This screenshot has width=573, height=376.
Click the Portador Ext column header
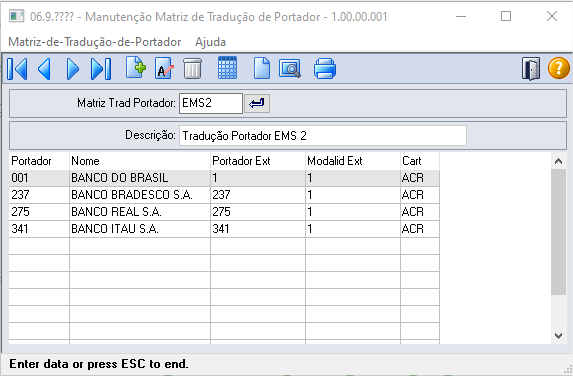coord(258,161)
